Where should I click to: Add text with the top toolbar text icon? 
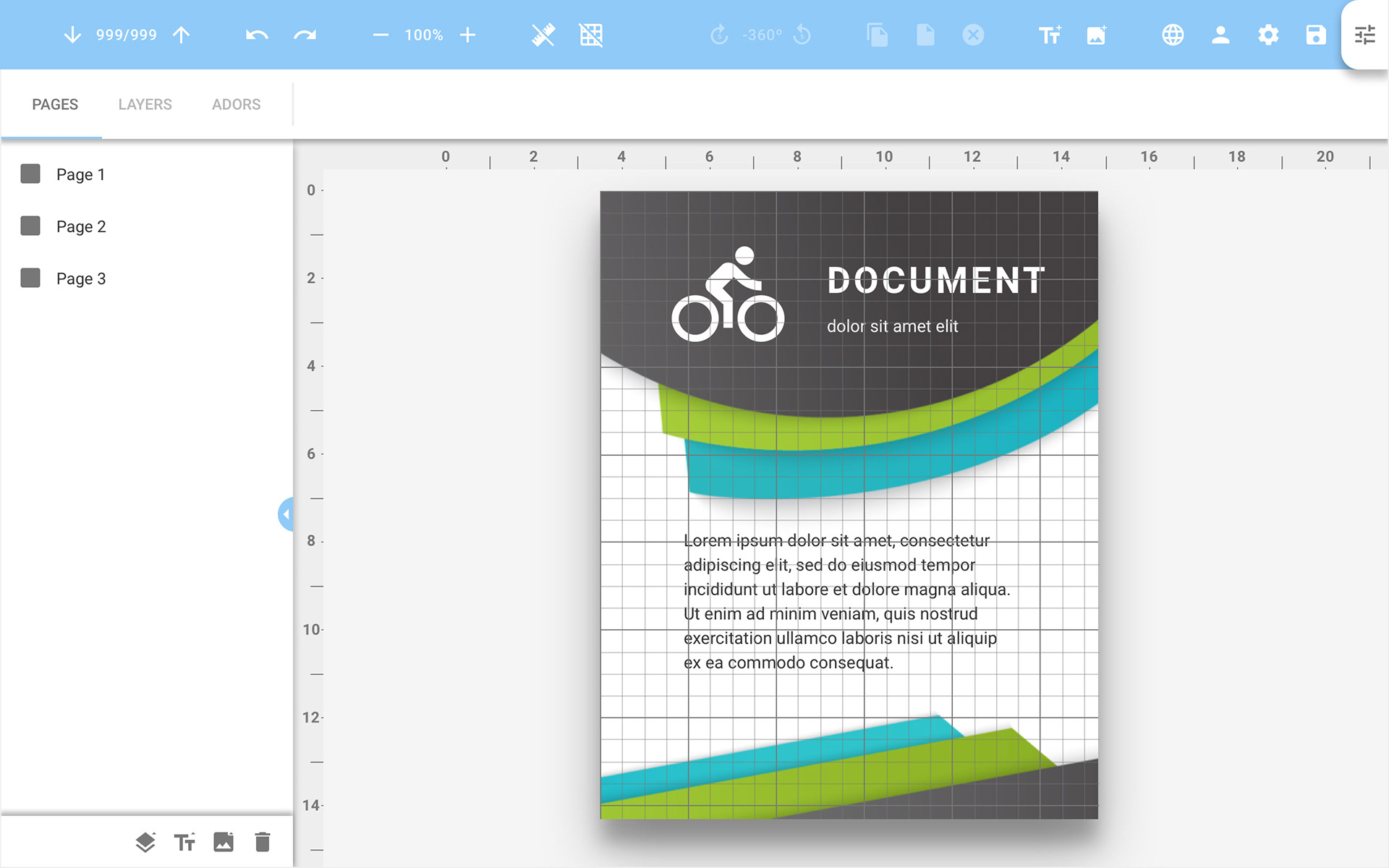coord(1050,35)
